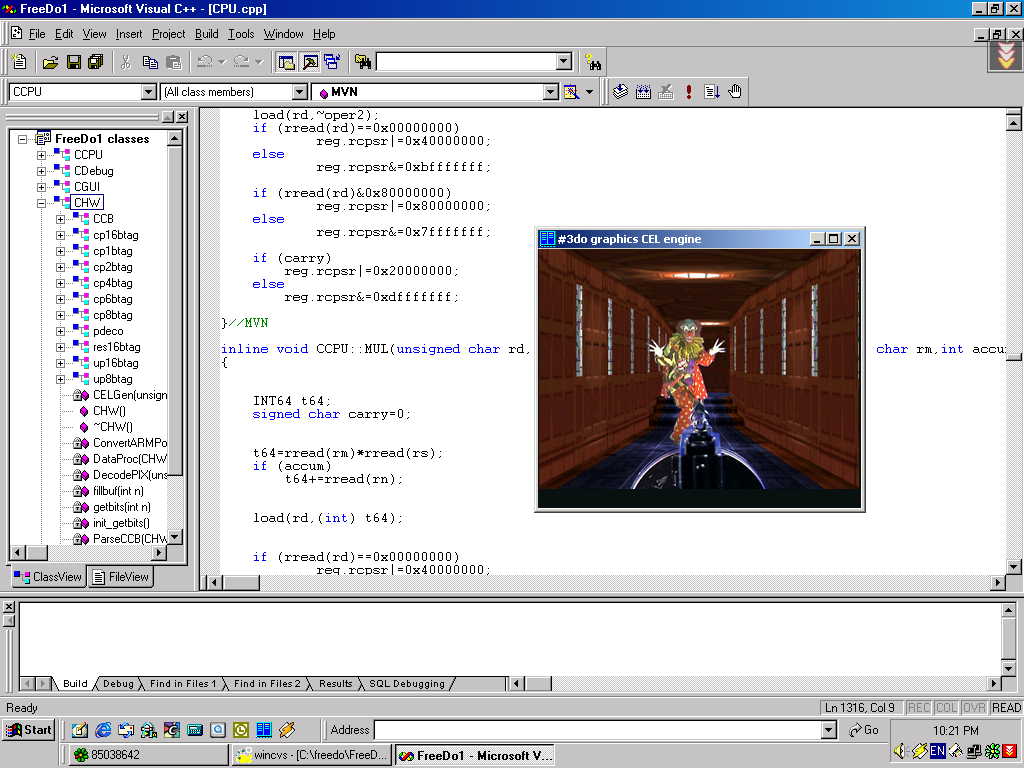1024x768 pixels.
Task: Close the workspace panel with its X button
Action: [182, 117]
